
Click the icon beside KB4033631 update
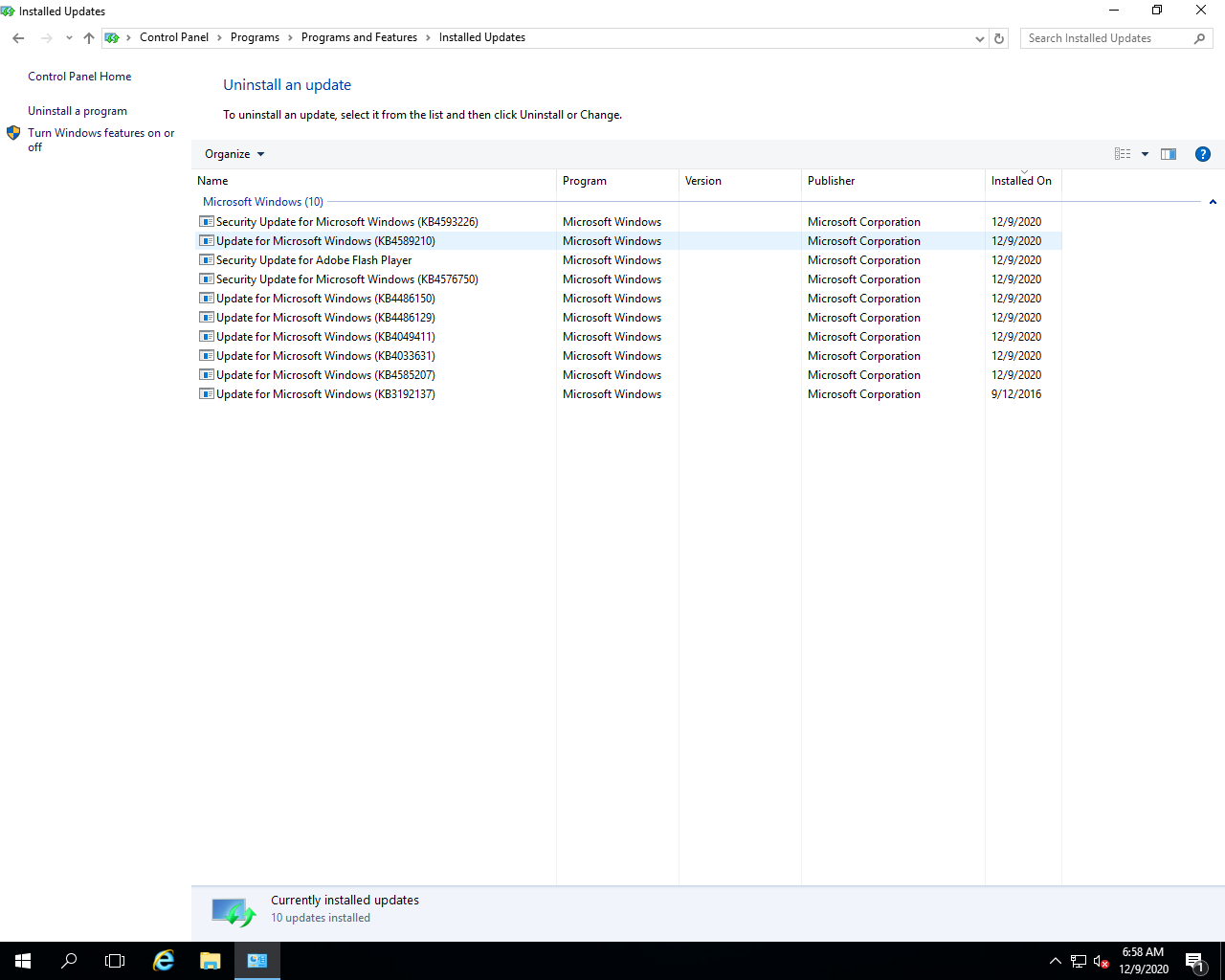tap(206, 356)
